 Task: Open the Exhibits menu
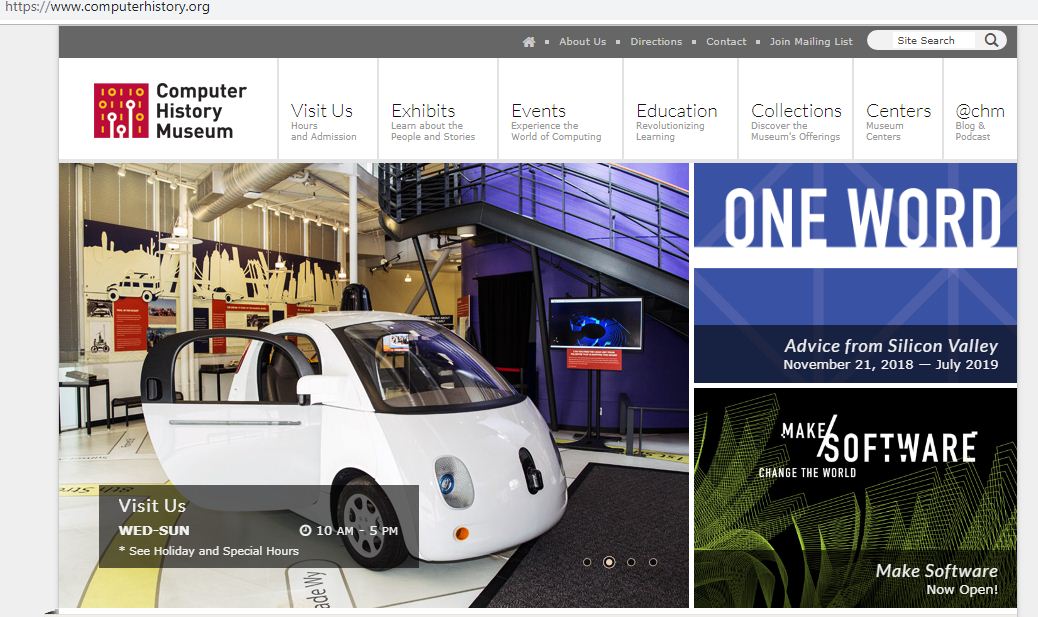click(438, 110)
